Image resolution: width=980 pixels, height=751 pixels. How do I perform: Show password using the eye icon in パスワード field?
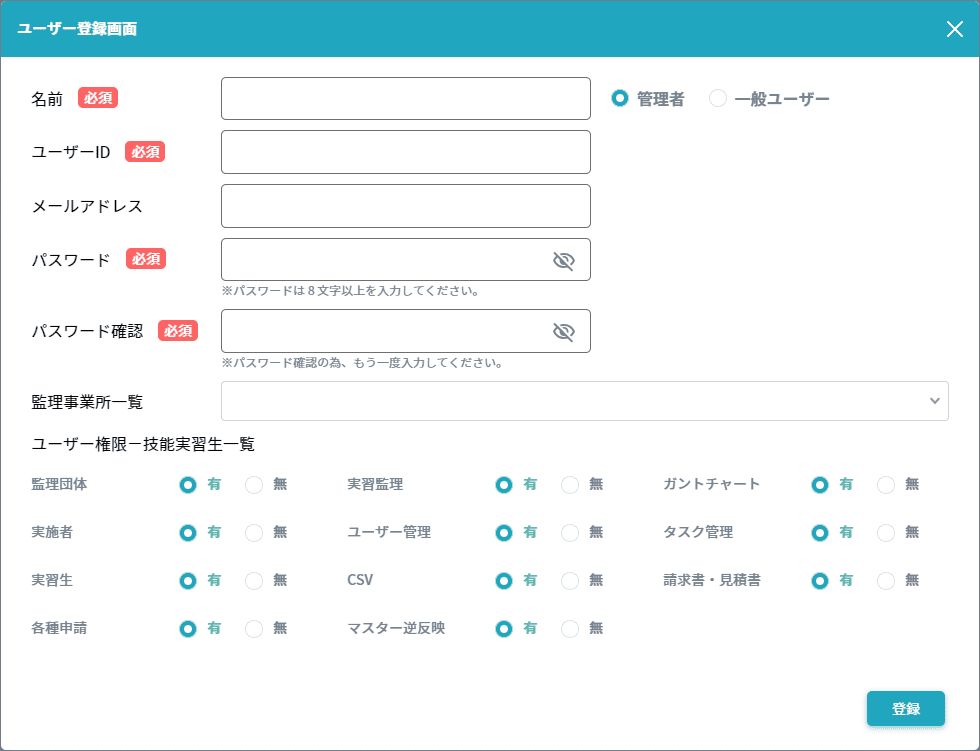point(564,261)
